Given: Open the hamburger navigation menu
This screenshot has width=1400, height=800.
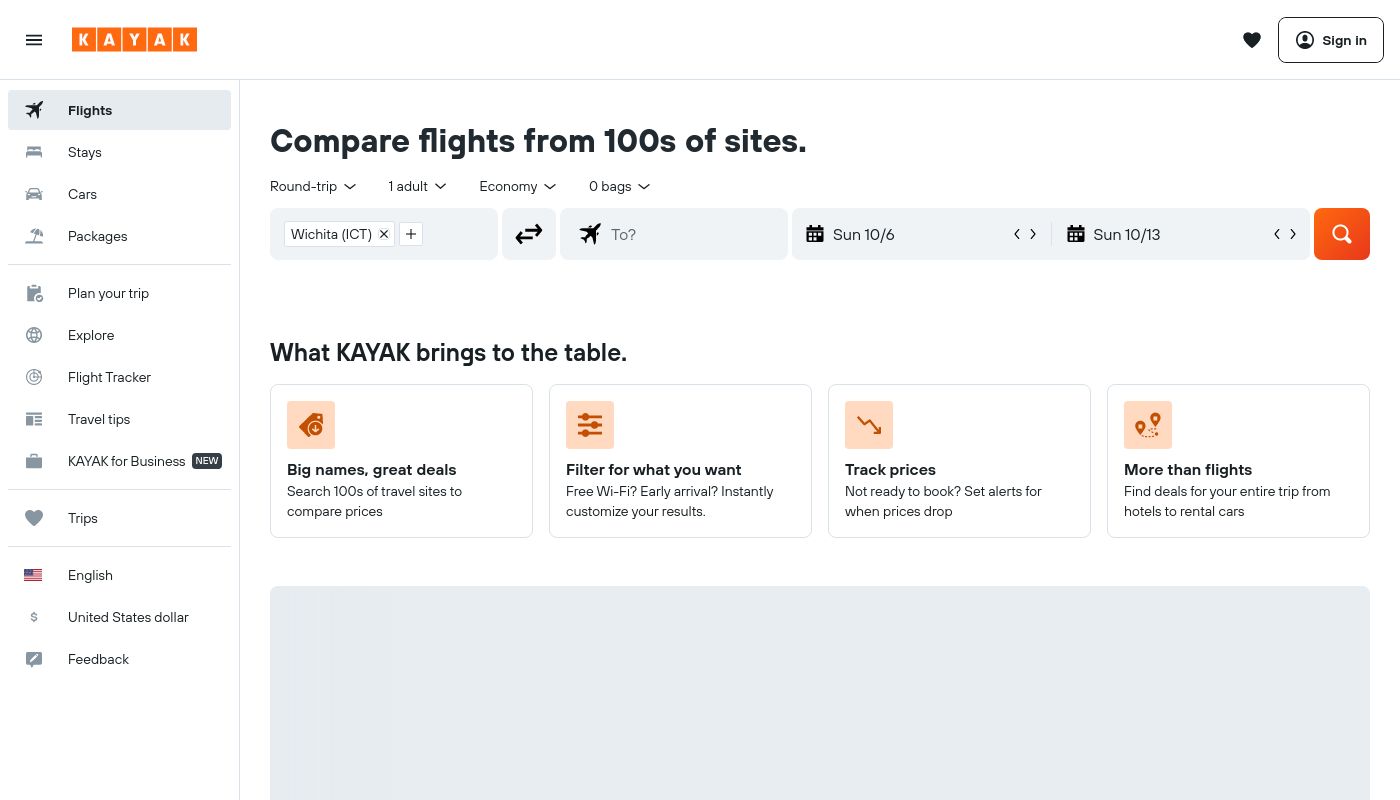Looking at the screenshot, I should [x=34, y=40].
